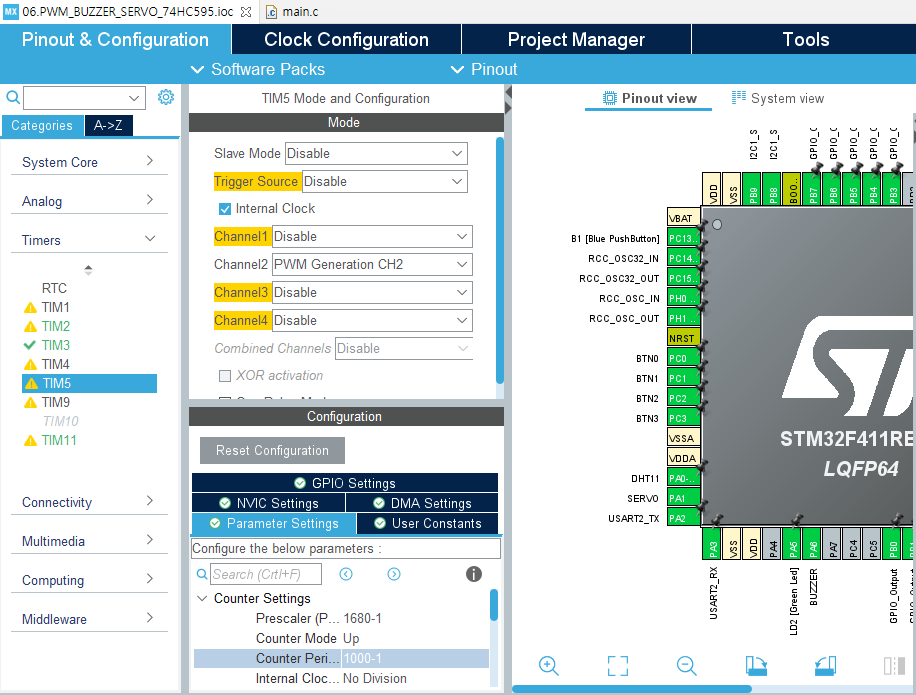
Task: Switch to the Clock Configuration tab
Action: pos(346,39)
